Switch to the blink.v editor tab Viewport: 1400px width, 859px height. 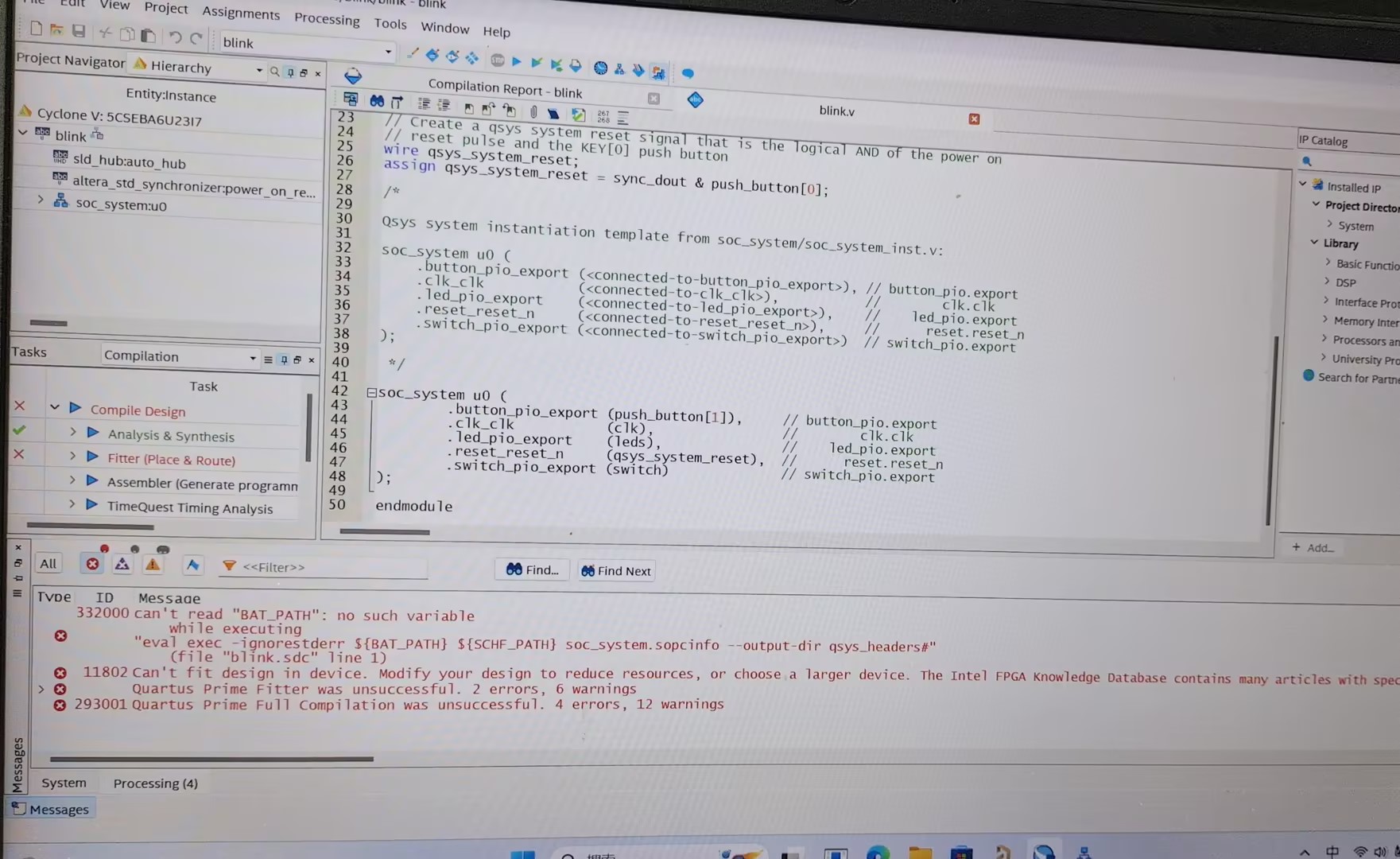point(836,111)
